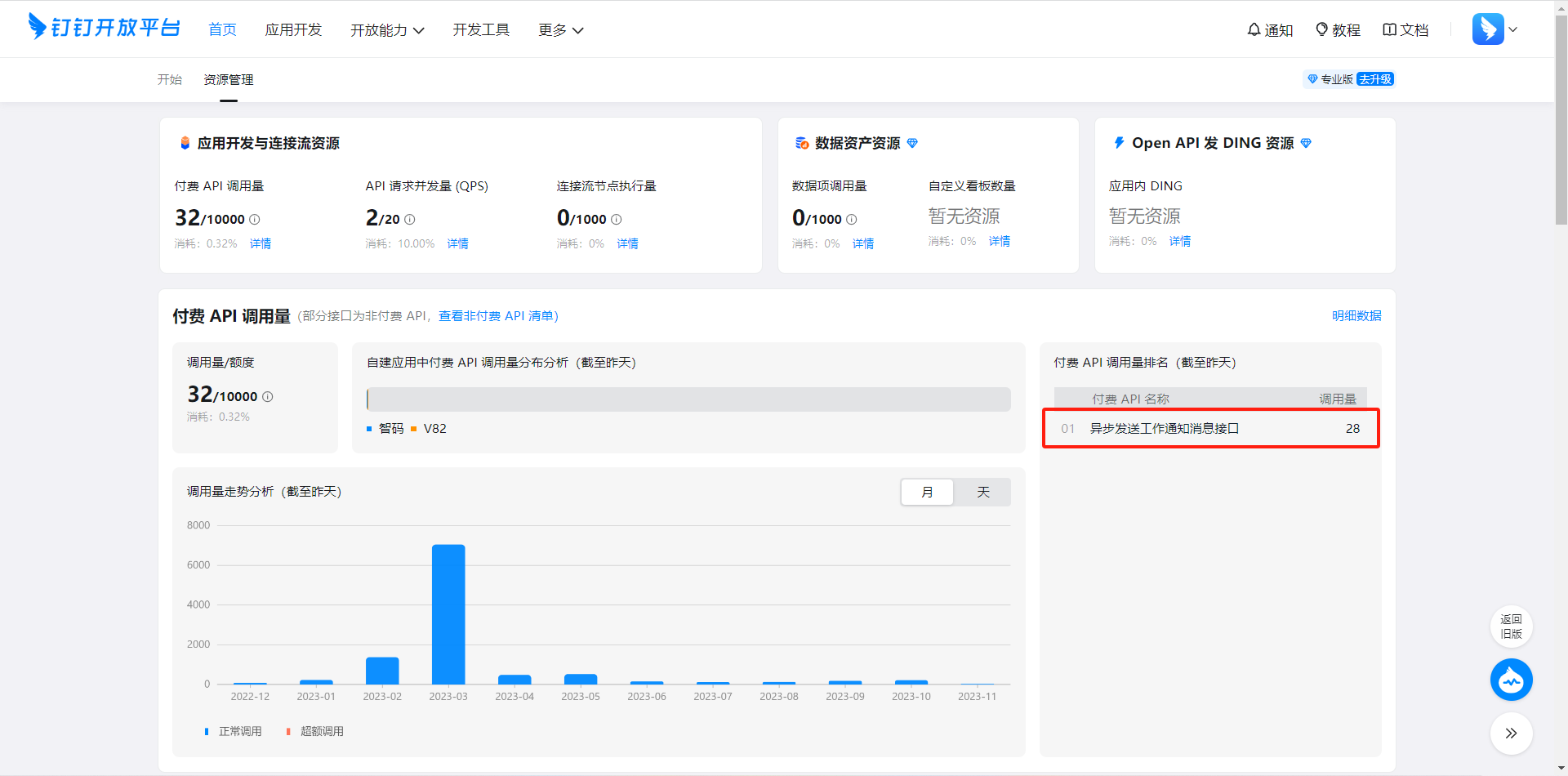Expand the double-chevron floating button
Screen dimensions: 1568x776
point(1511,734)
